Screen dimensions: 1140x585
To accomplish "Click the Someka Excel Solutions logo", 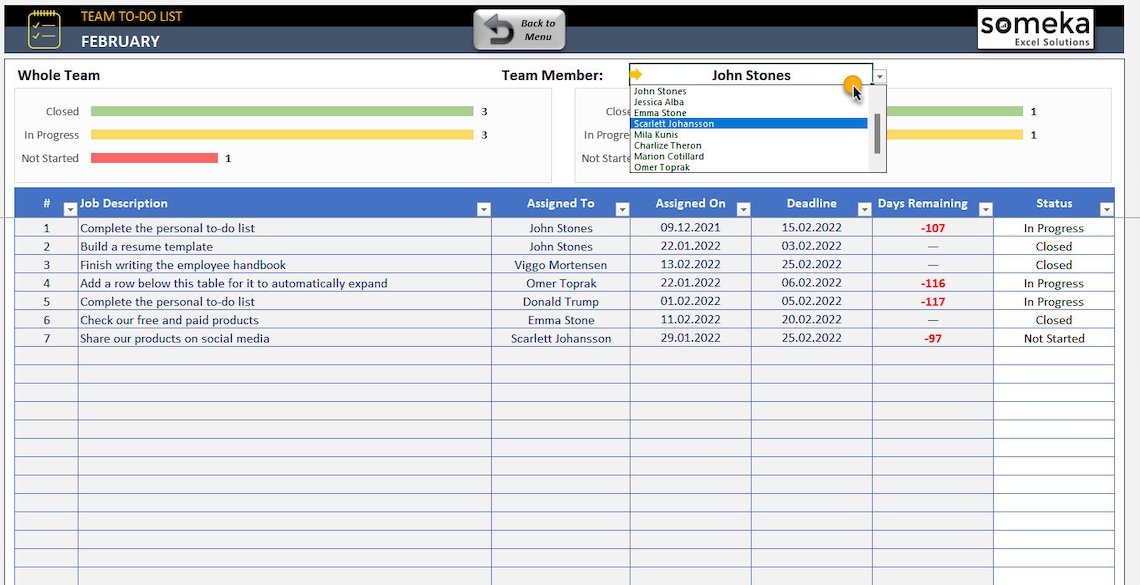I will pyautogui.click(x=1036, y=29).
